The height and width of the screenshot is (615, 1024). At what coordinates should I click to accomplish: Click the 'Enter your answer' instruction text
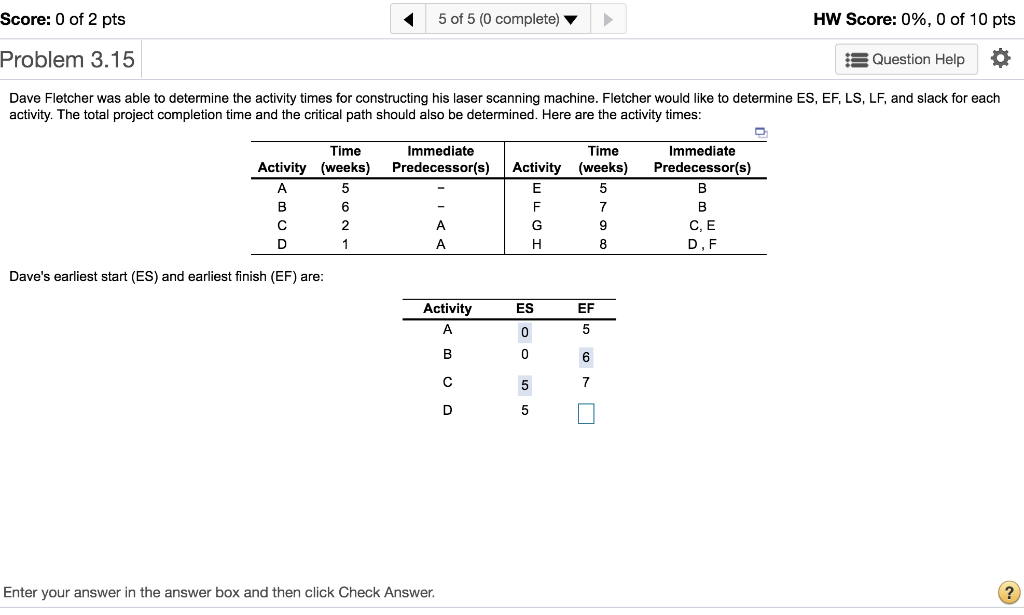pos(219,592)
